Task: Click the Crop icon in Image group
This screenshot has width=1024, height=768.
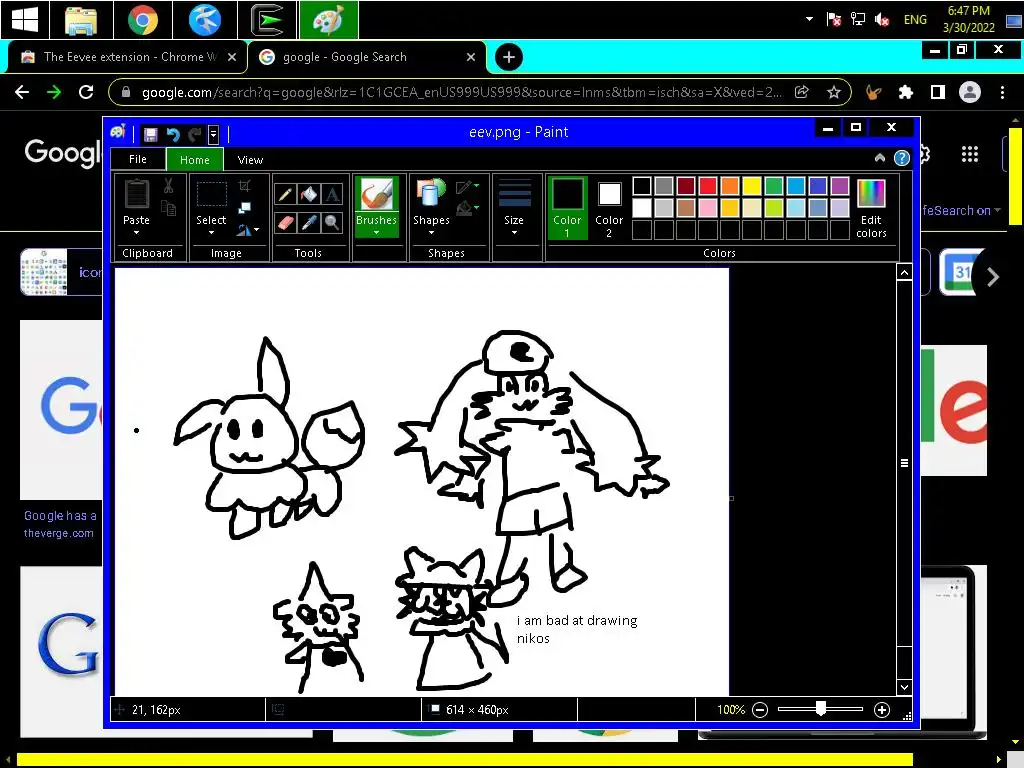Action: tap(245, 186)
